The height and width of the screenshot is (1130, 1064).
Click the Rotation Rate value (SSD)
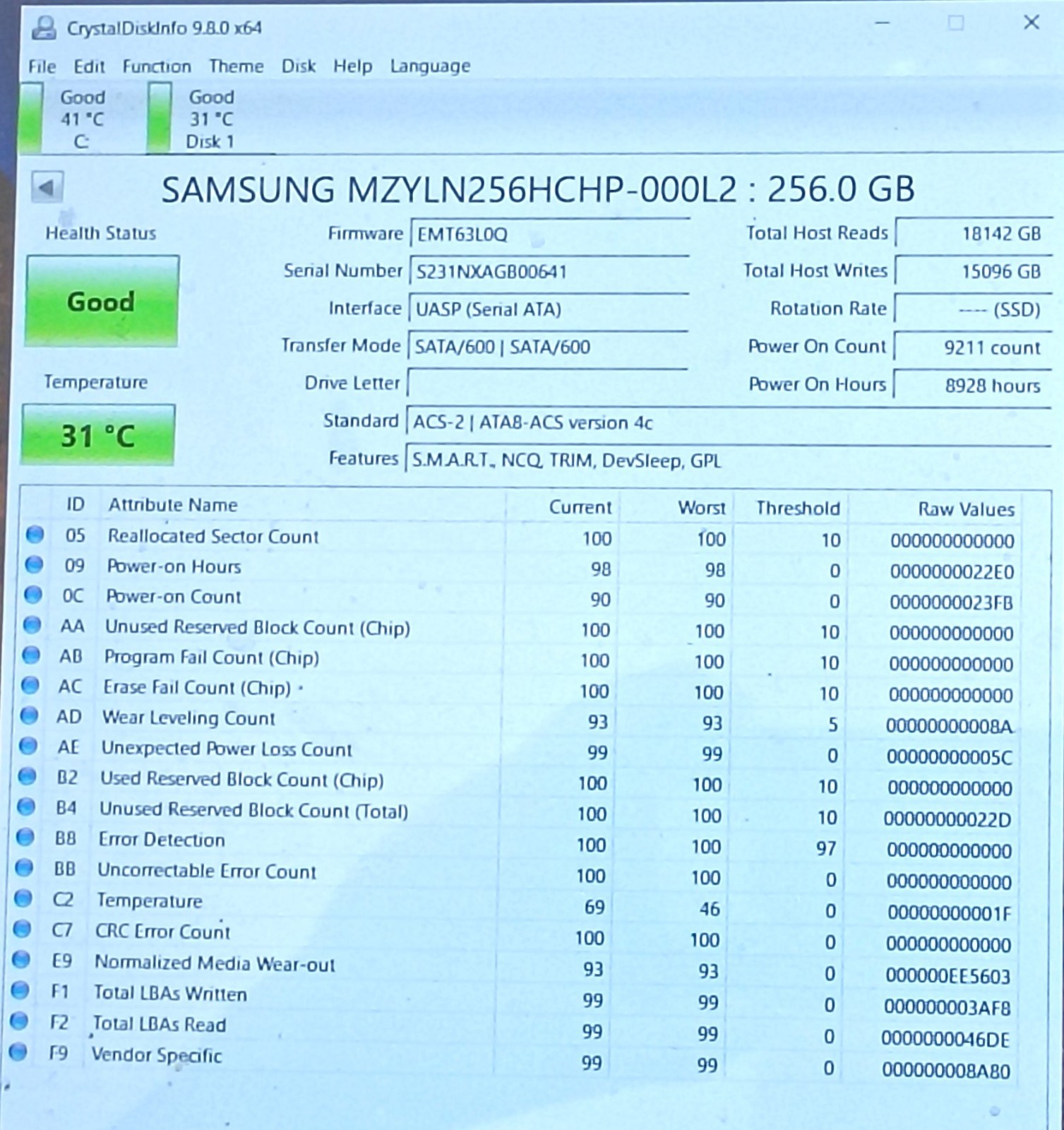[972, 309]
